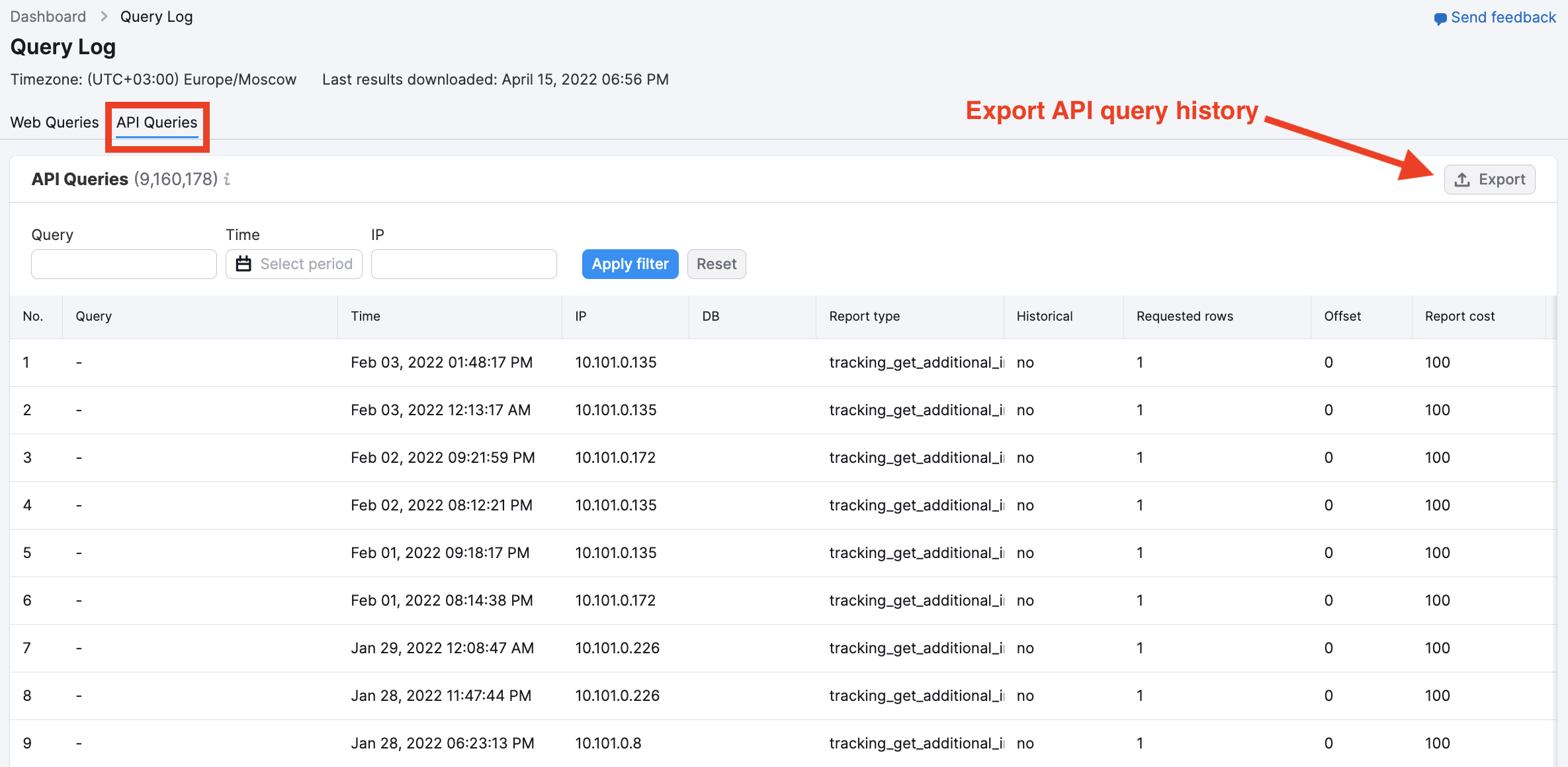
Task: Export the API query history
Action: pos(1489,179)
